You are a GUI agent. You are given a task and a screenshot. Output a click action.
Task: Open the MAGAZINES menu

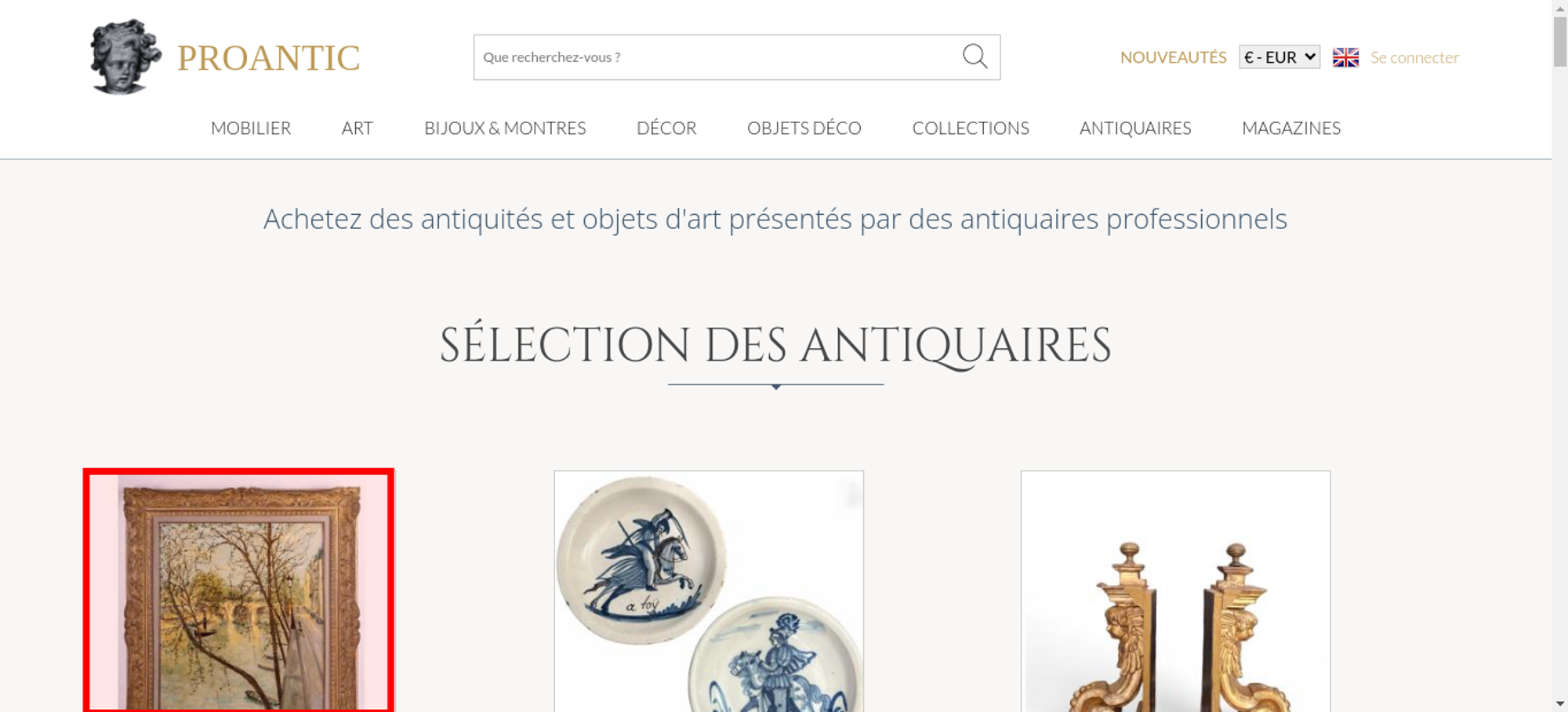[1291, 128]
